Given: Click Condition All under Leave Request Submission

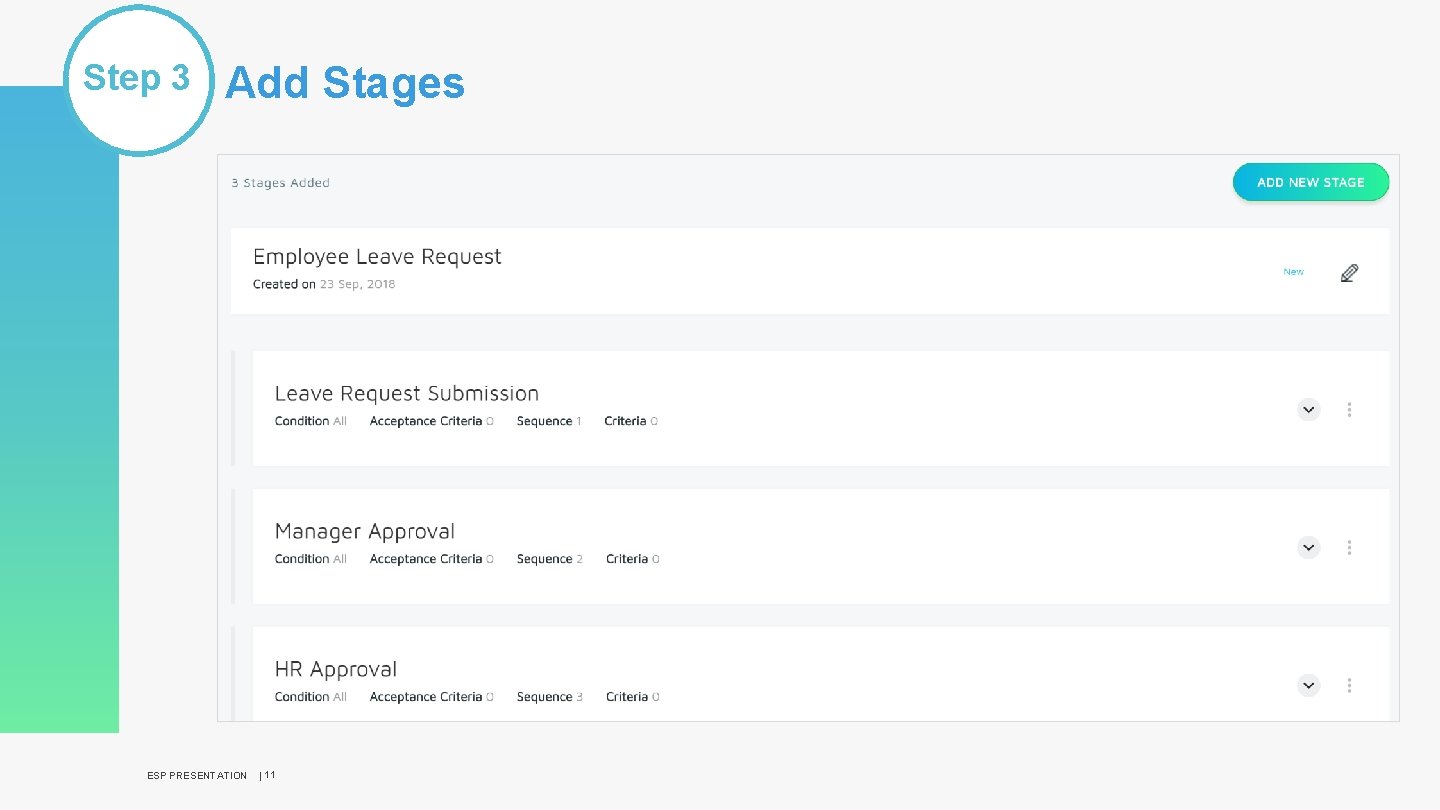Looking at the screenshot, I should (x=311, y=421).
